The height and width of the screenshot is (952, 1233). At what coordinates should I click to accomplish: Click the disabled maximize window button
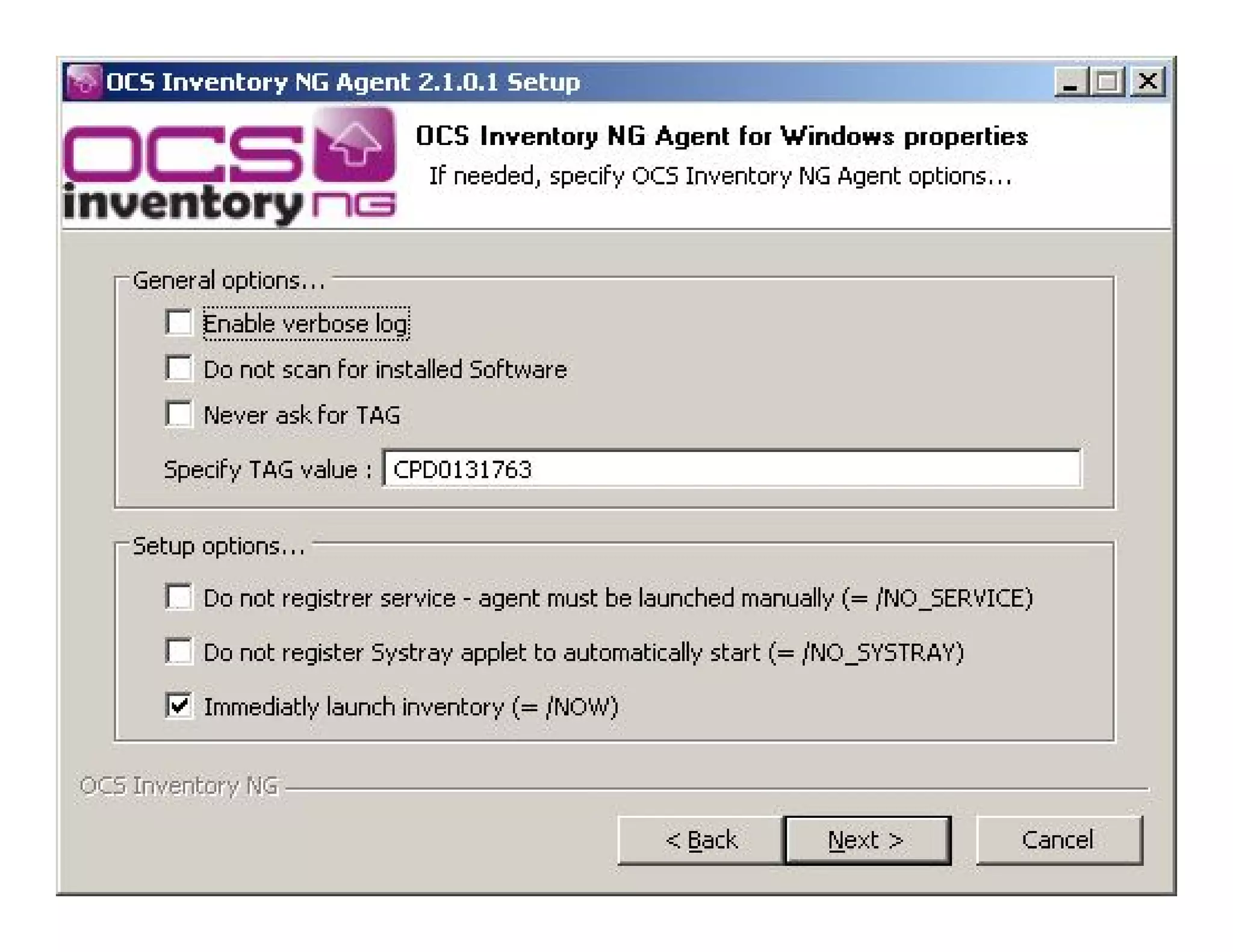click(1108, 81)
